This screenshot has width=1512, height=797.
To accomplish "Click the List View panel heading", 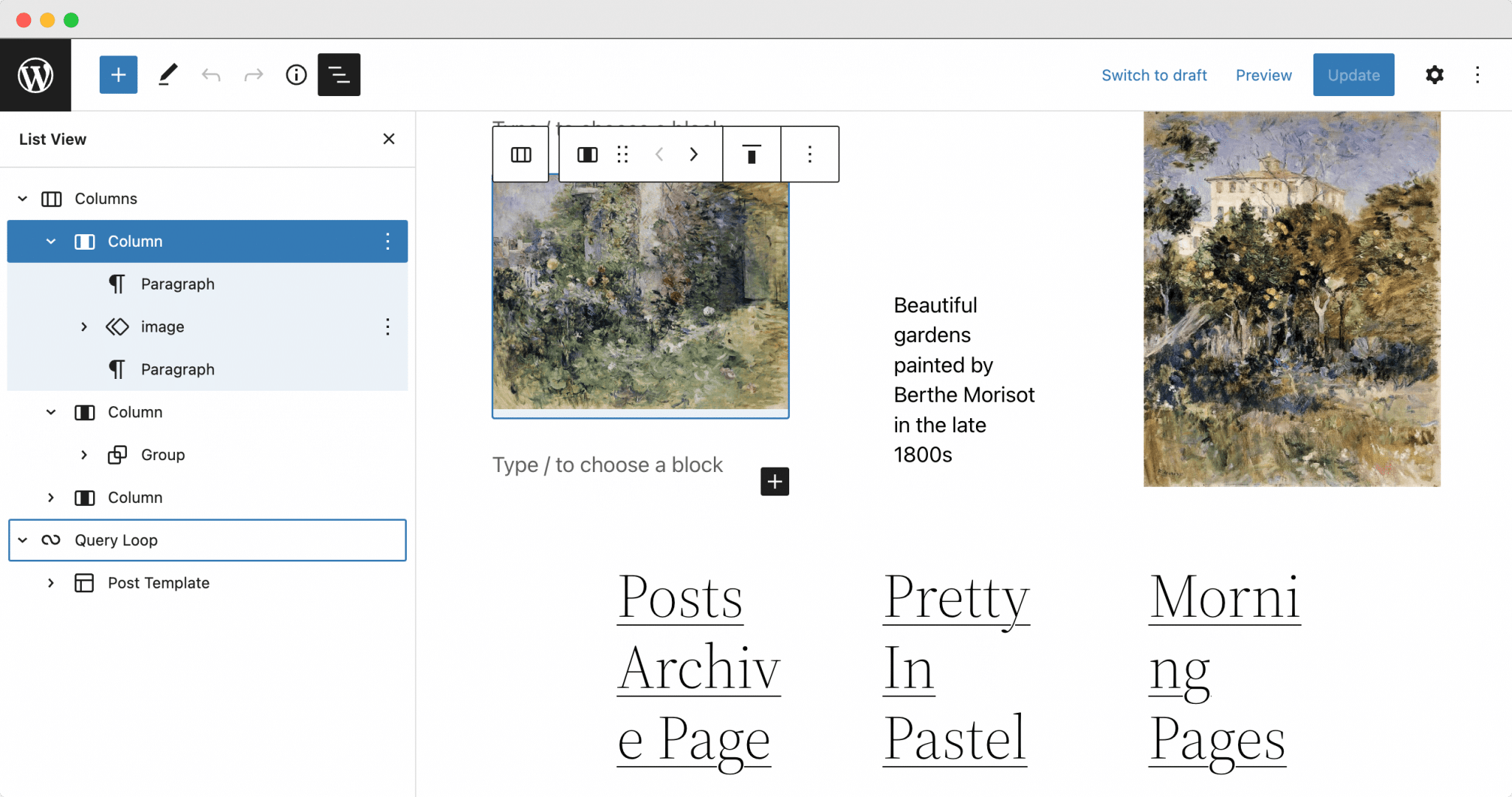I will (x=52, y=139).
